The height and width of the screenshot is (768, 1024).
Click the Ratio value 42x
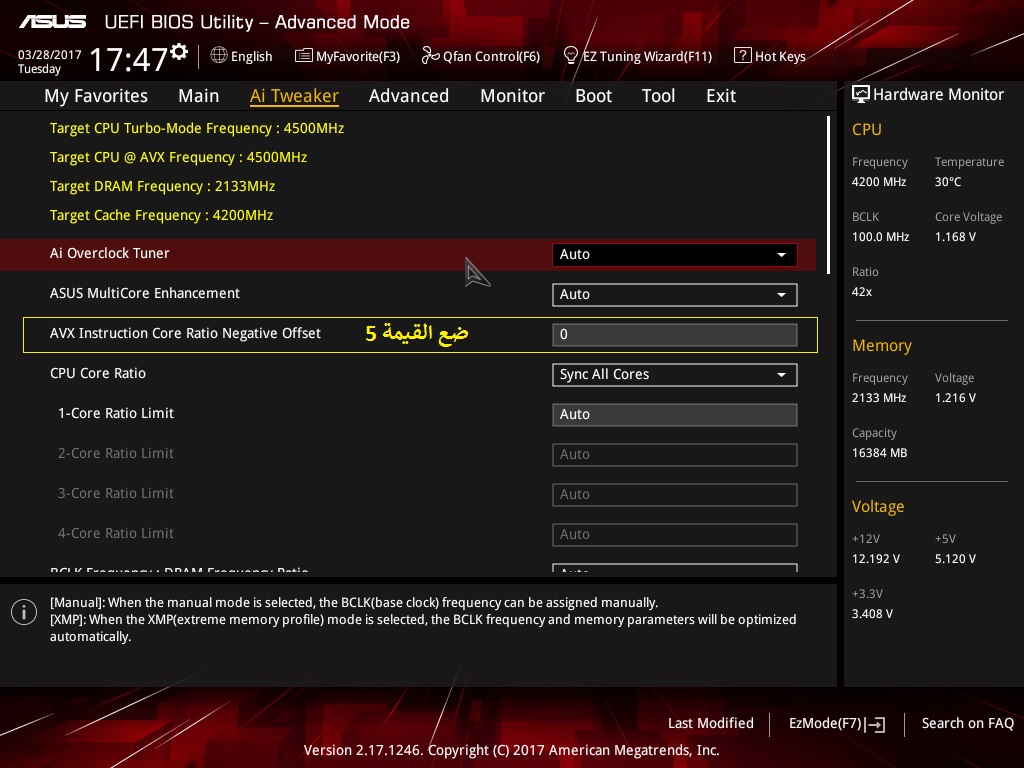click(x=861, y=292)
